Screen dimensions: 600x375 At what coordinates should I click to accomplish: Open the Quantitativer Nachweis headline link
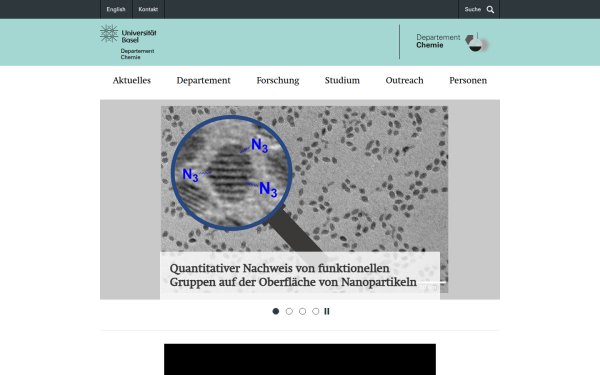(293, 275)
